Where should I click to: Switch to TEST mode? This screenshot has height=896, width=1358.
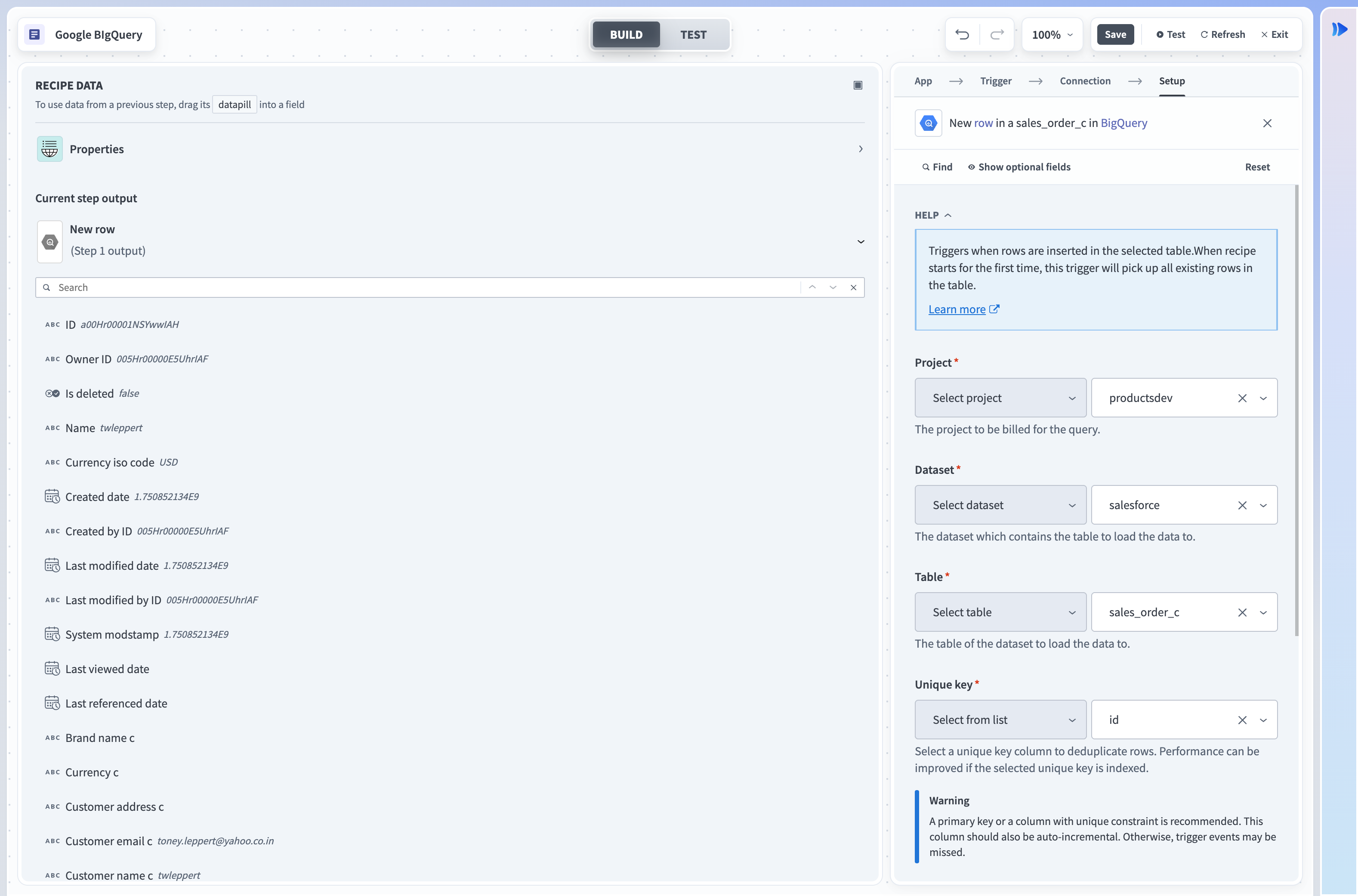pyautogui.click(x=694, y=34)
